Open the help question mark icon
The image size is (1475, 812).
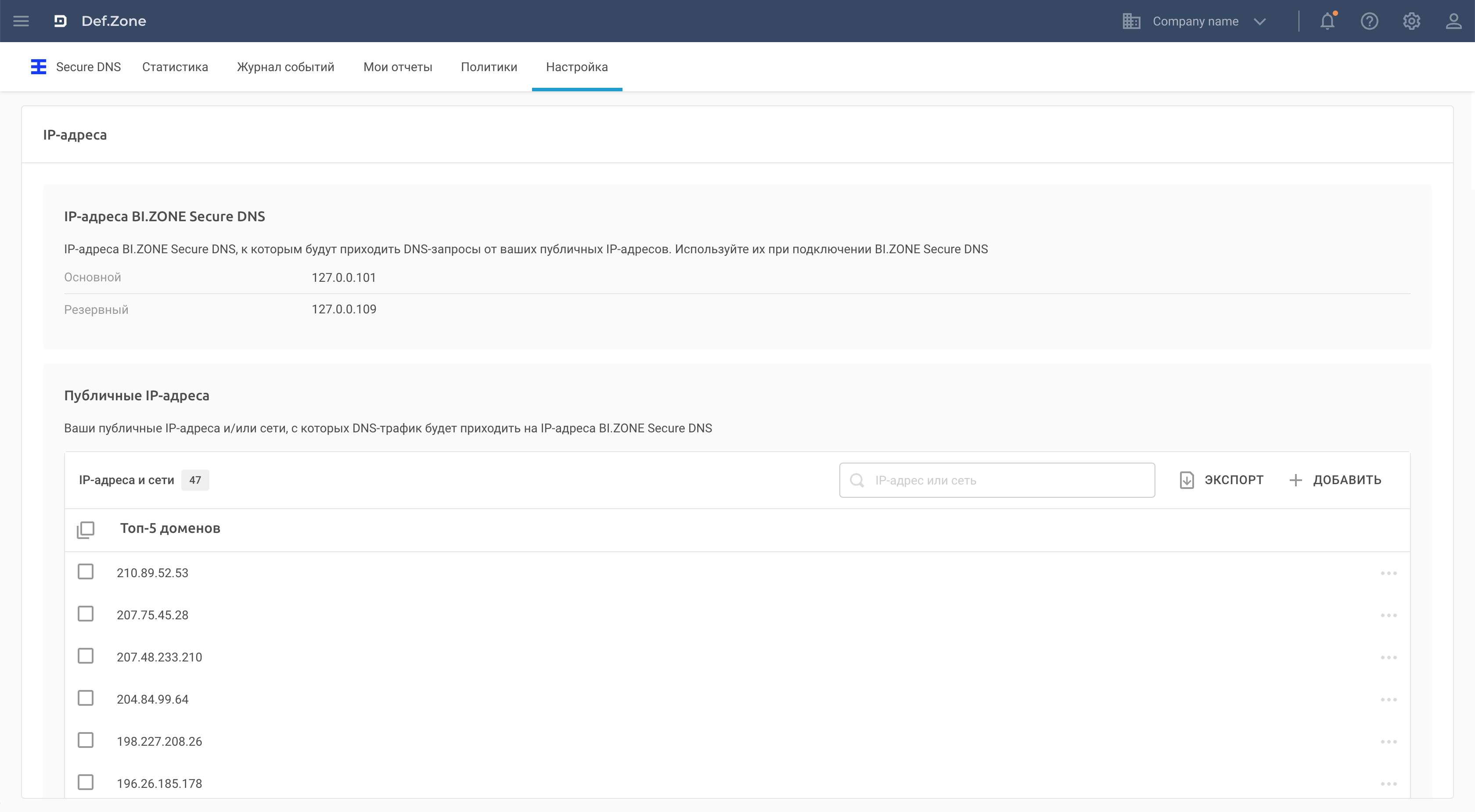click(x=1369, y=21)
